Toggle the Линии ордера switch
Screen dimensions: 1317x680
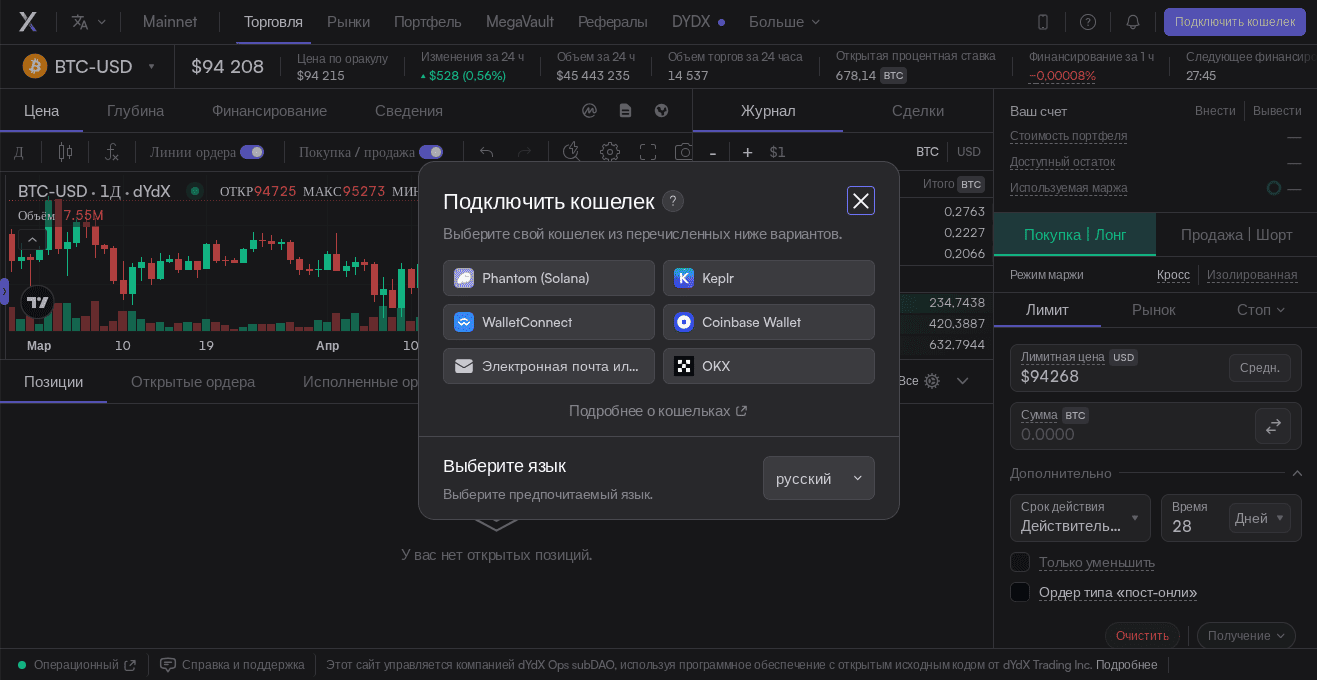252,152
